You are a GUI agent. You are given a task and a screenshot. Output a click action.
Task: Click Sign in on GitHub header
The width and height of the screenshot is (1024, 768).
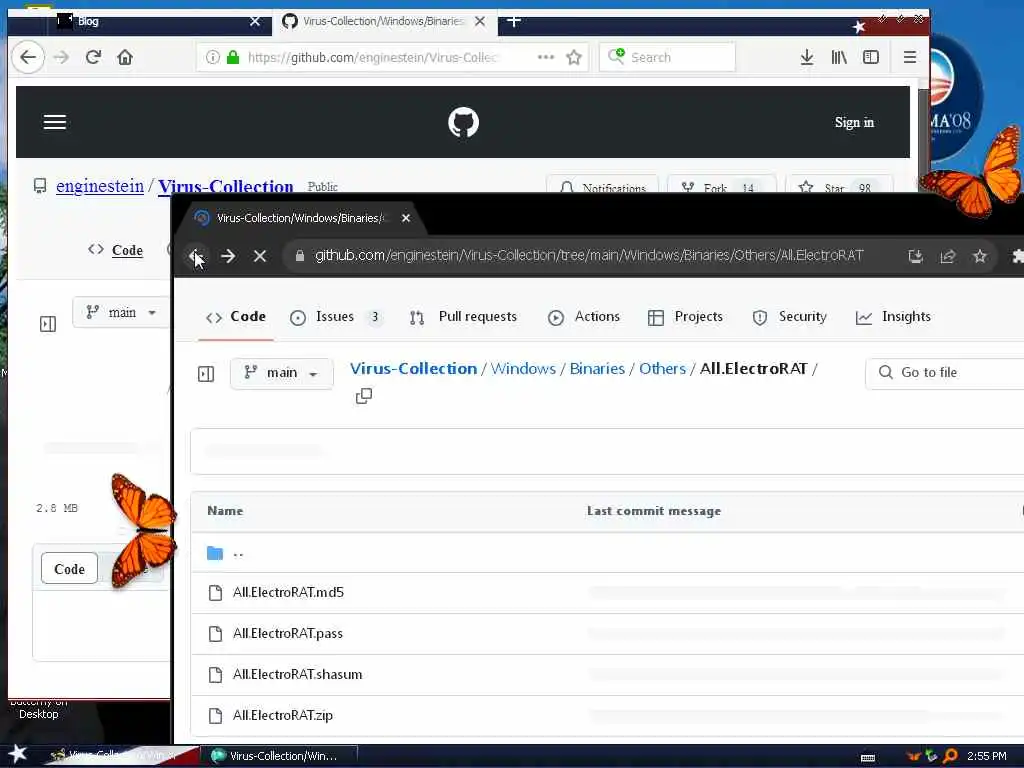854,122
